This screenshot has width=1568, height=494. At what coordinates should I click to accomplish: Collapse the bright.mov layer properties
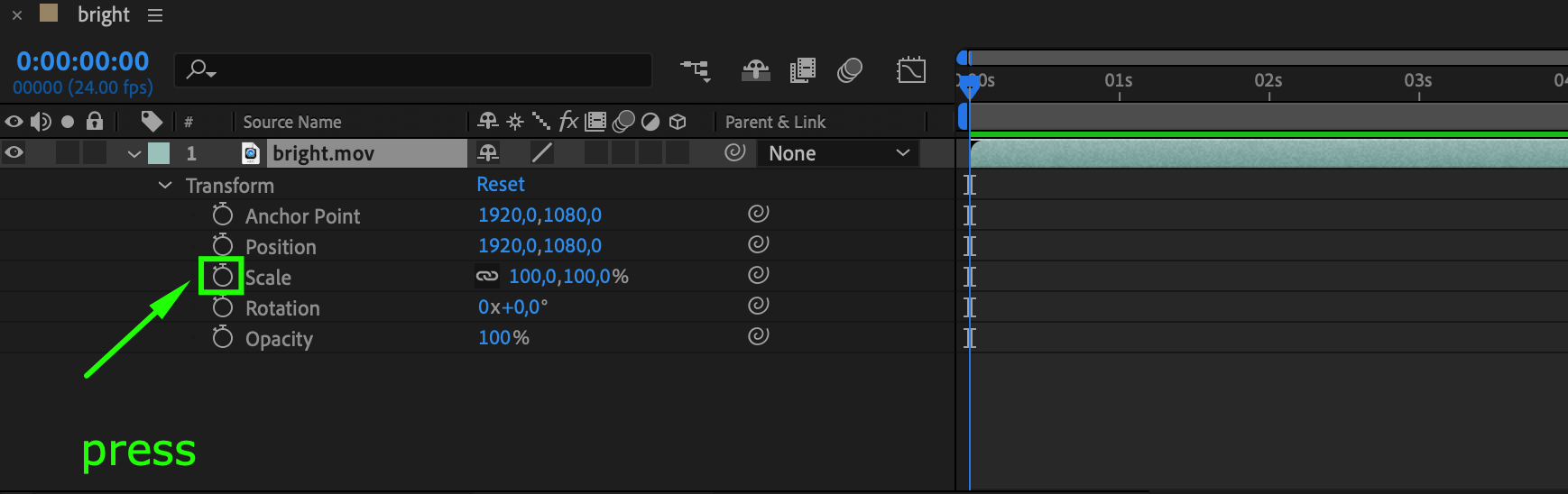(x=134, y=153)
